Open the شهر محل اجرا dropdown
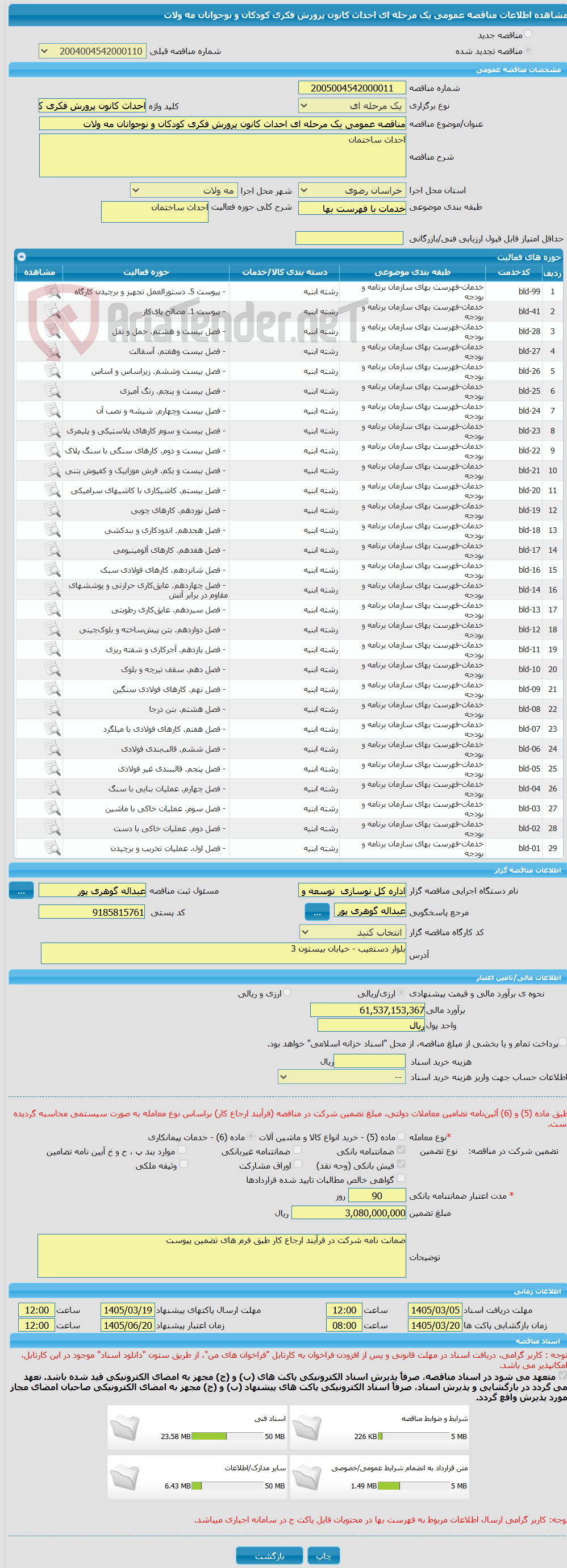567x1568 pixels. coord(184,190)
